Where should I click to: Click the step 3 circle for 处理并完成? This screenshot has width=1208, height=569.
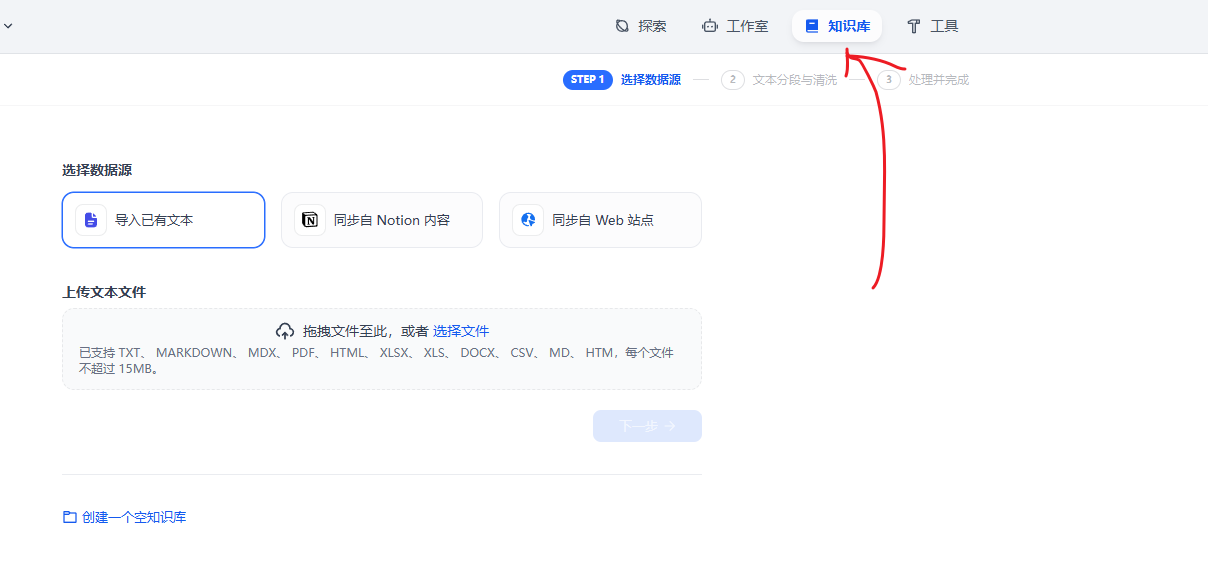coord(889,80)
